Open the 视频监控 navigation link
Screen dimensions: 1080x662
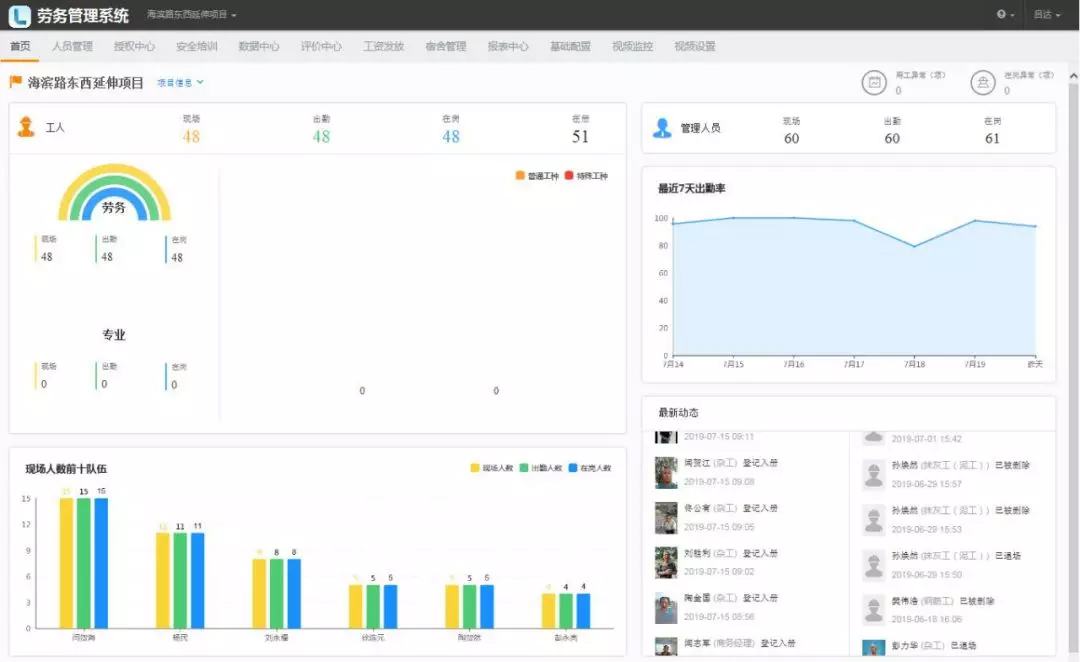click(632, 46)
